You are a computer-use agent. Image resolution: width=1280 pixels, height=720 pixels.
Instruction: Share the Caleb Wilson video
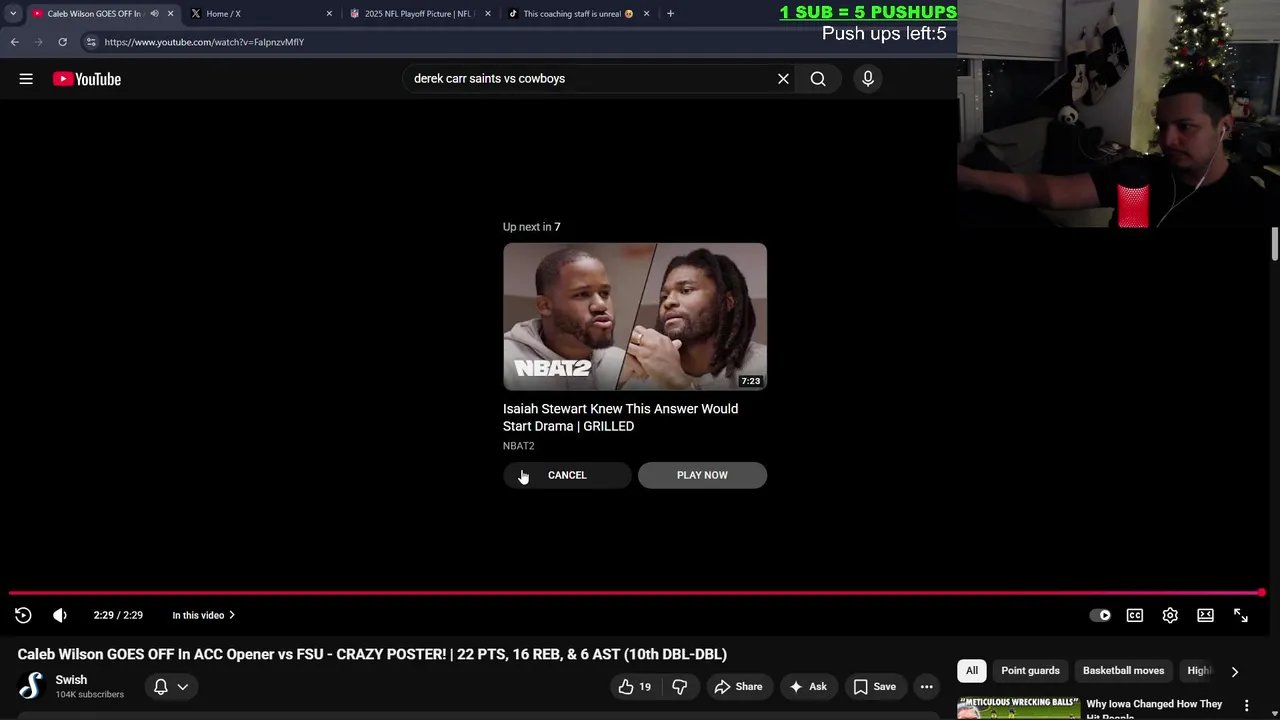click(x=738, y=686)
